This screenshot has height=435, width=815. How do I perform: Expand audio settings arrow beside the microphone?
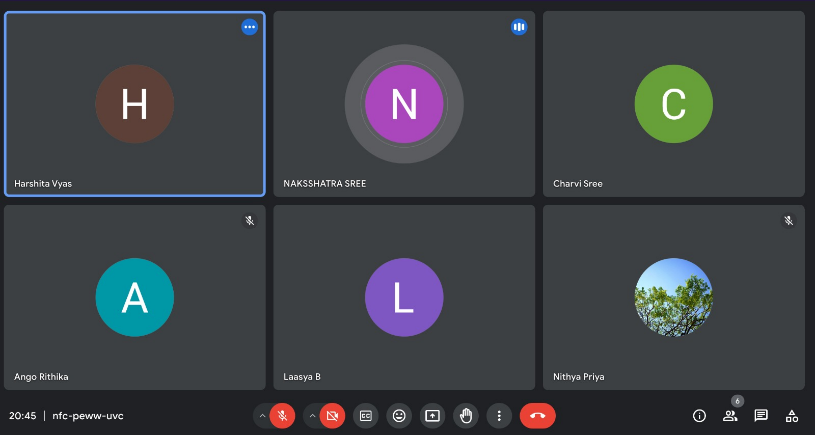click(x=262, y=415)
